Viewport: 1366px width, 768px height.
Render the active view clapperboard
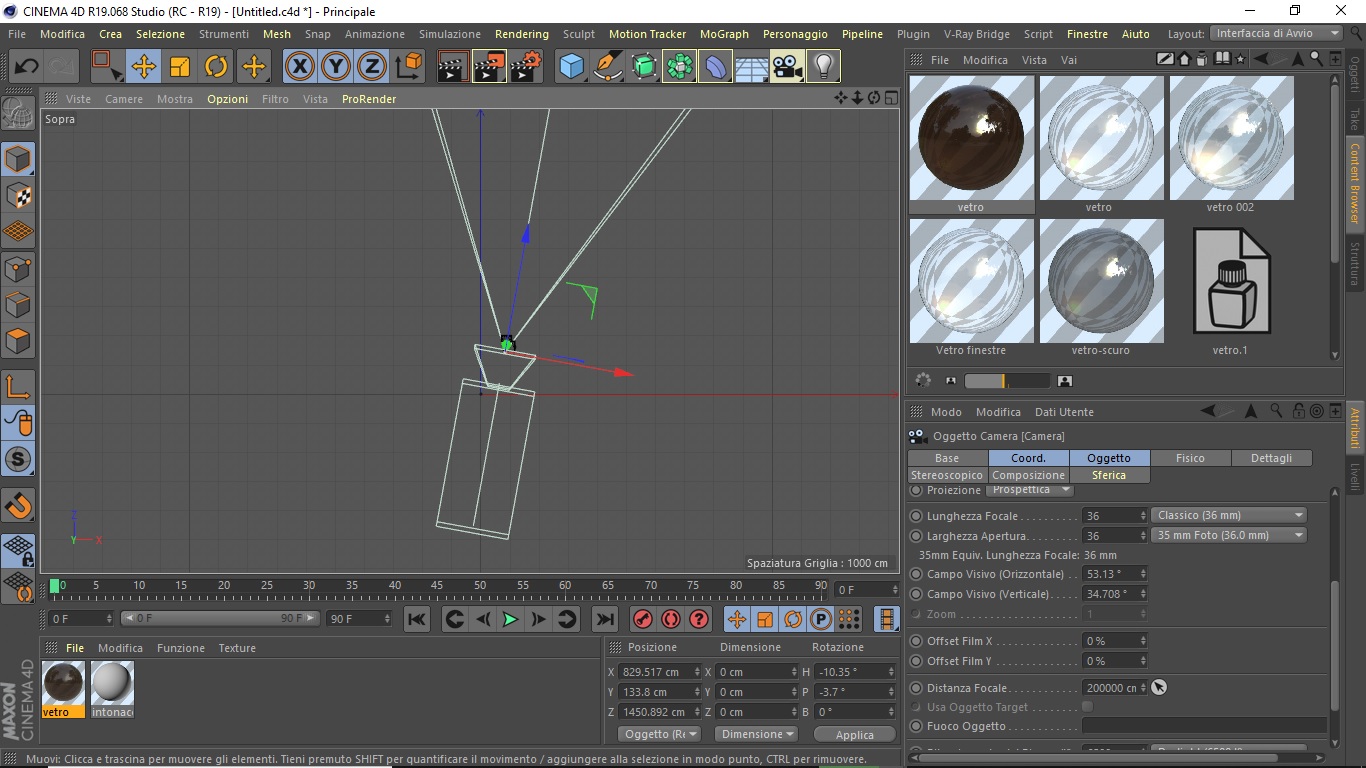tap(453, 67)
